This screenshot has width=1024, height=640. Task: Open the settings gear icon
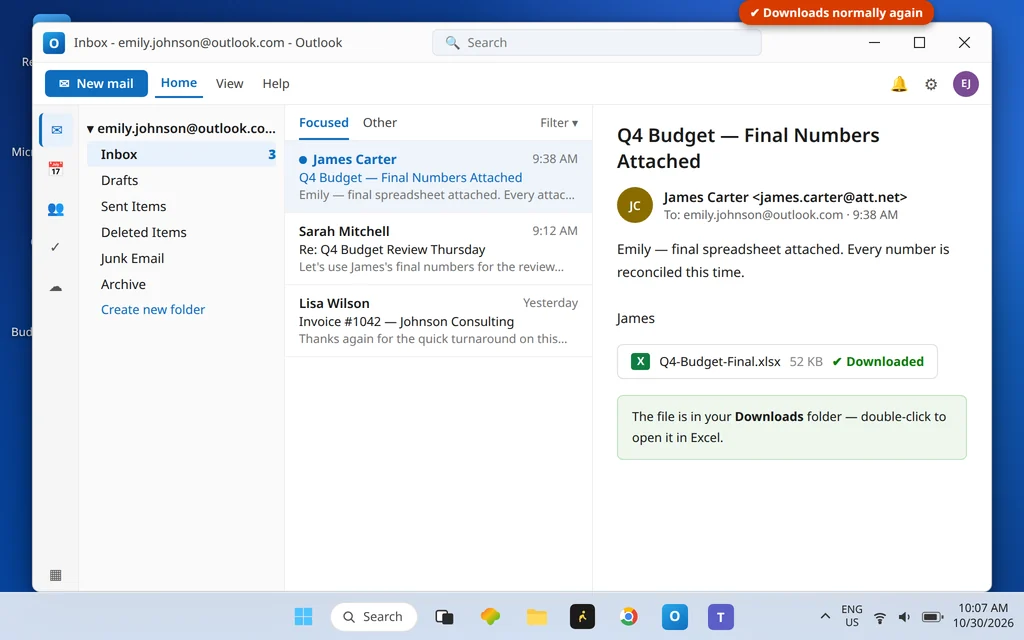pyautogui.click(x=931, y=84)
